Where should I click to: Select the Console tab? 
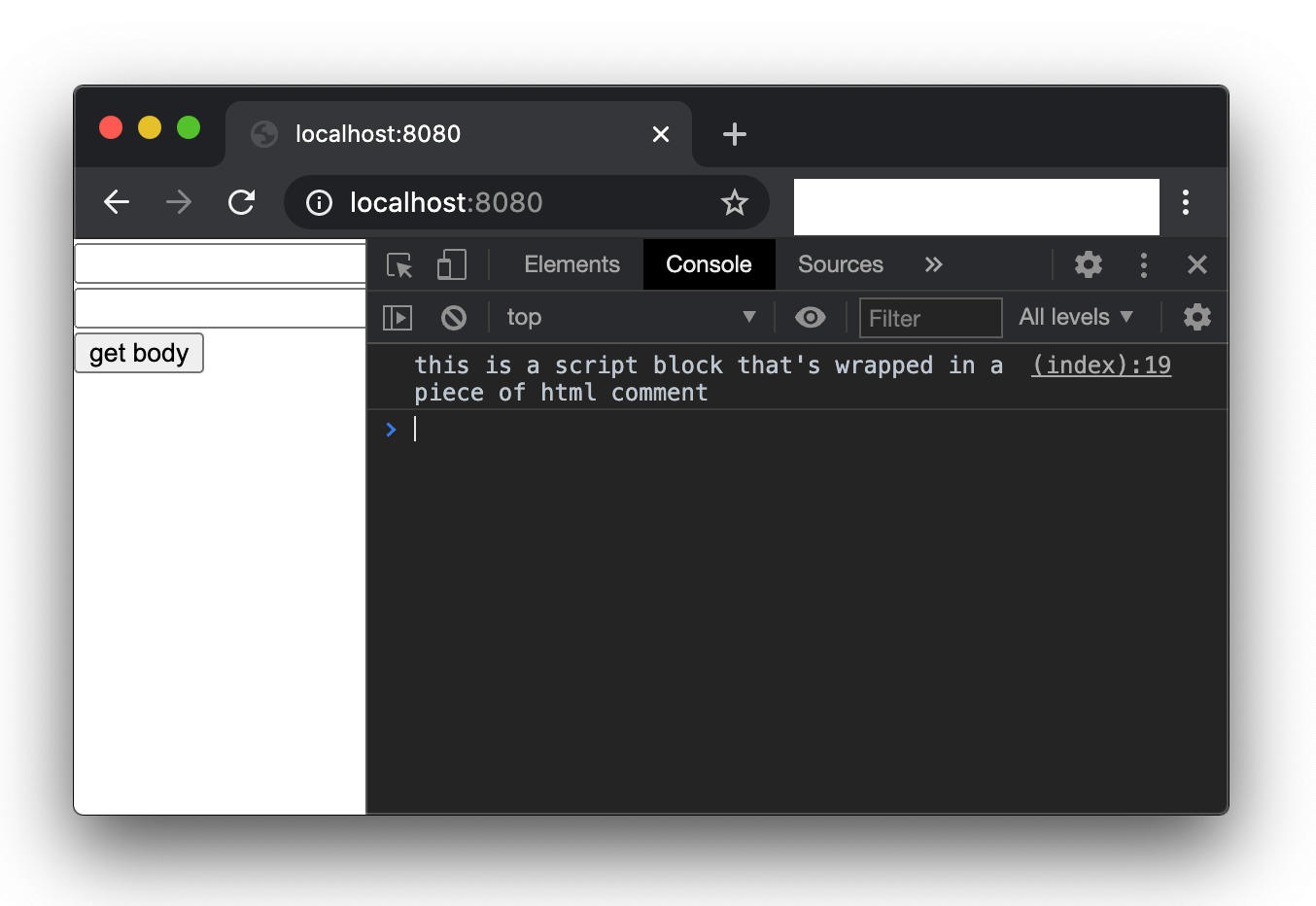[x=709, y=264]
